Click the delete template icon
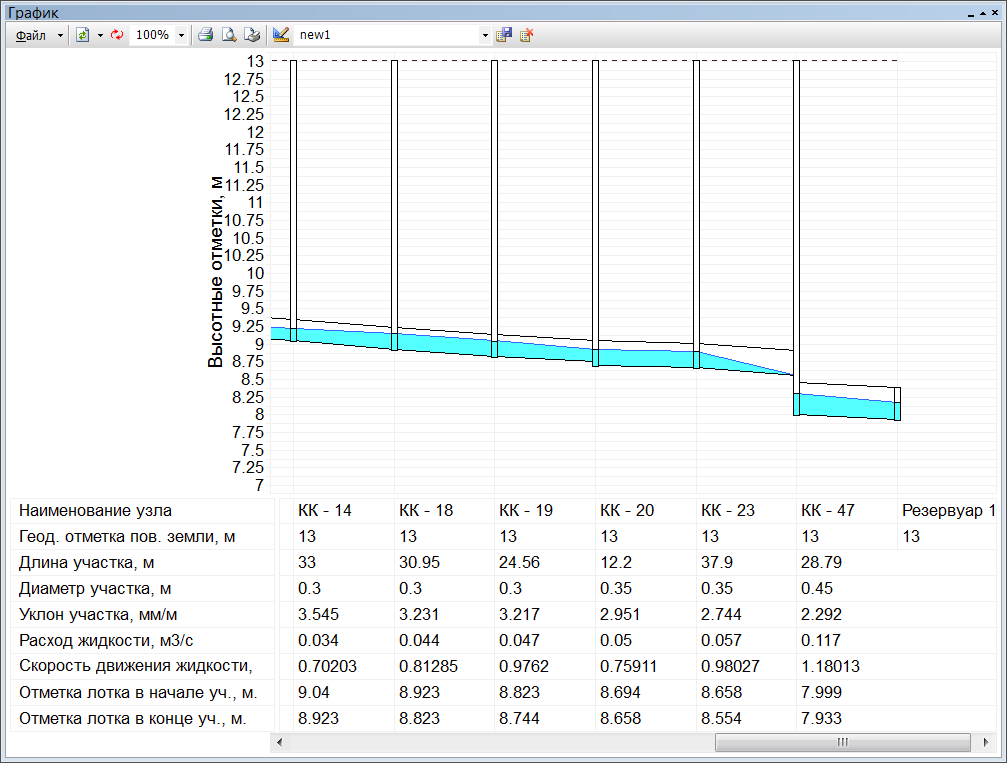This screenshot has height=763, width=1007. pyautogui.click(x=527, y=34)
